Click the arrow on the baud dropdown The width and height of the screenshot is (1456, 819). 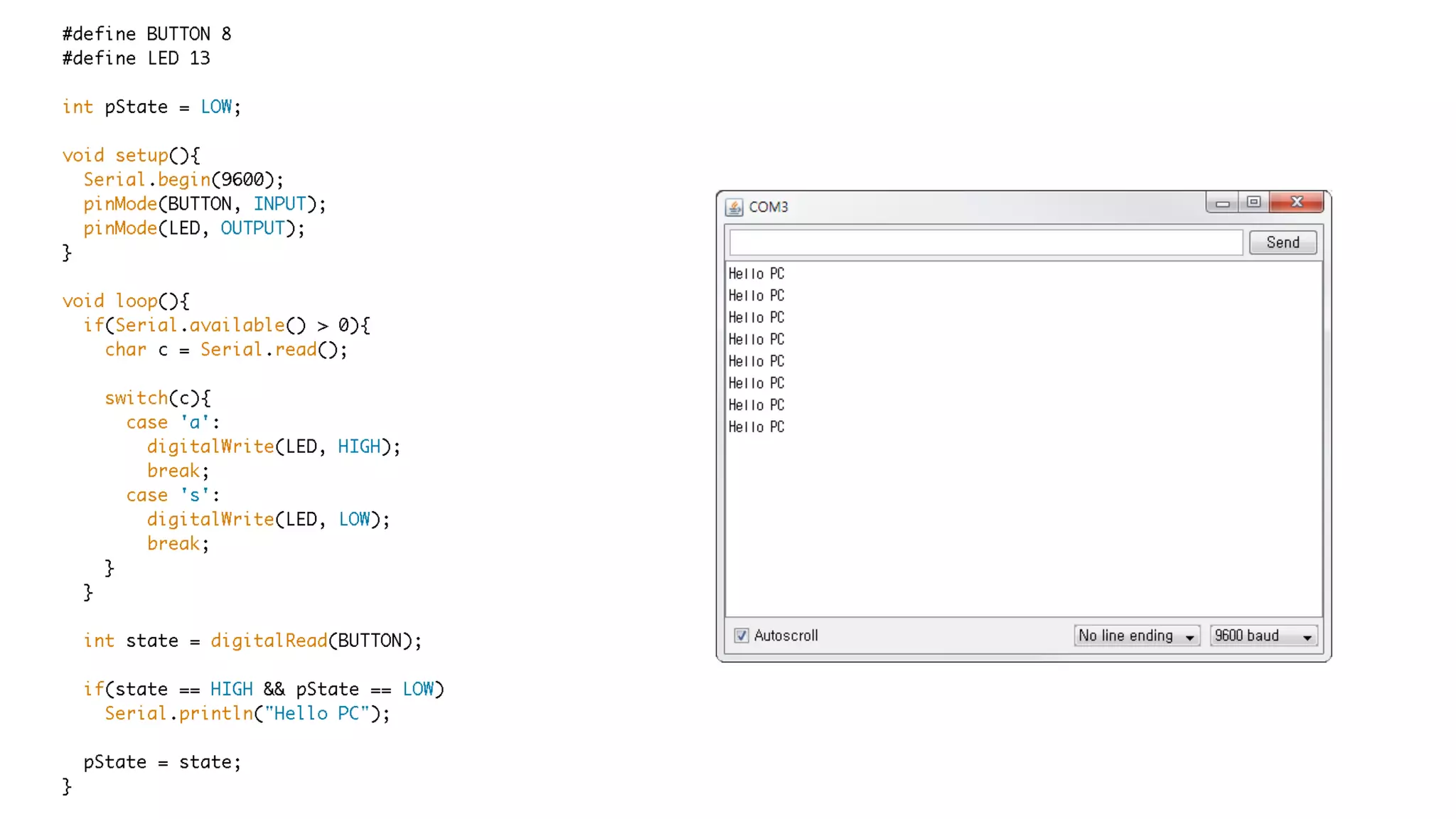pos(1307,637)
